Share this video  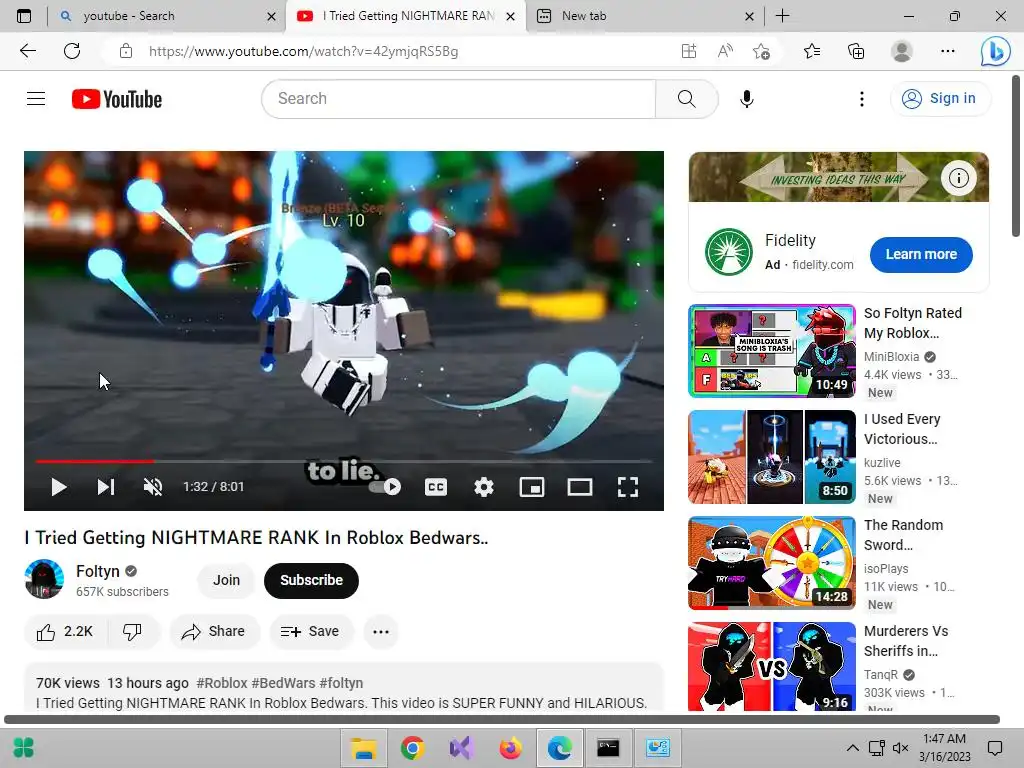click(214, 632)
